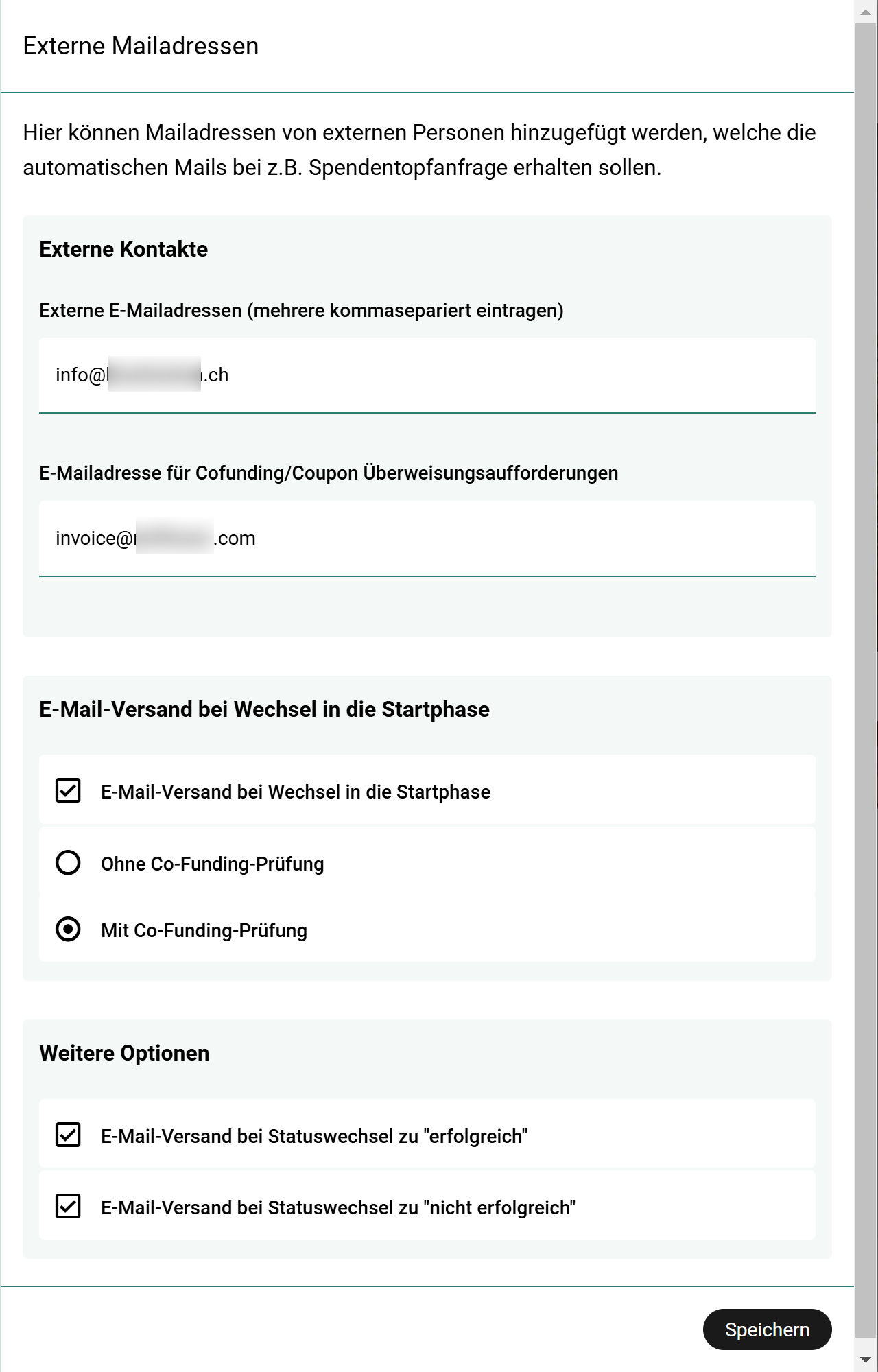The height and width of the screenshot is (1372, 878).
Task: Click the 'Externe Mailadressen' page title
Action: pos(141,46)
